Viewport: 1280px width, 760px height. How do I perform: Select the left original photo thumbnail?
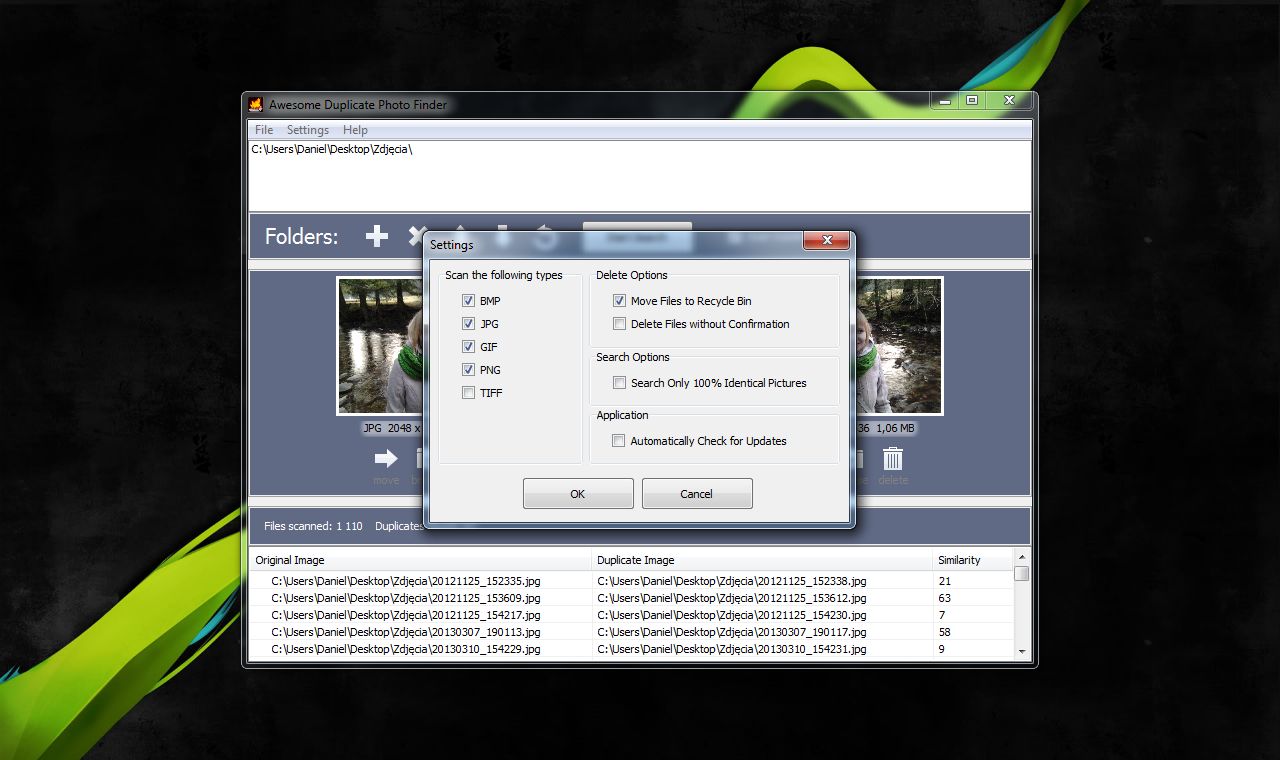tap(379, 346)
